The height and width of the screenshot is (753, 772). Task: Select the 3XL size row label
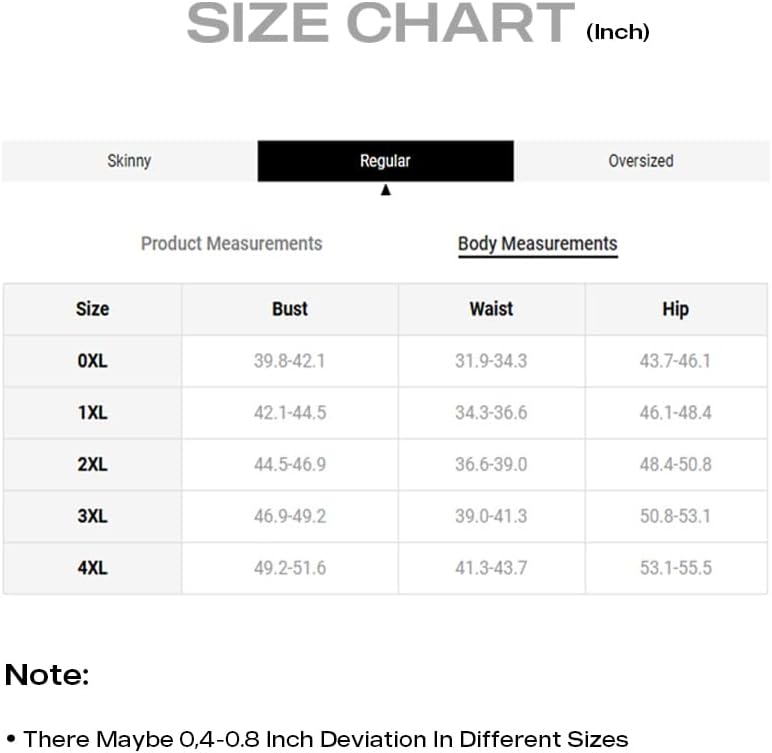93,516
